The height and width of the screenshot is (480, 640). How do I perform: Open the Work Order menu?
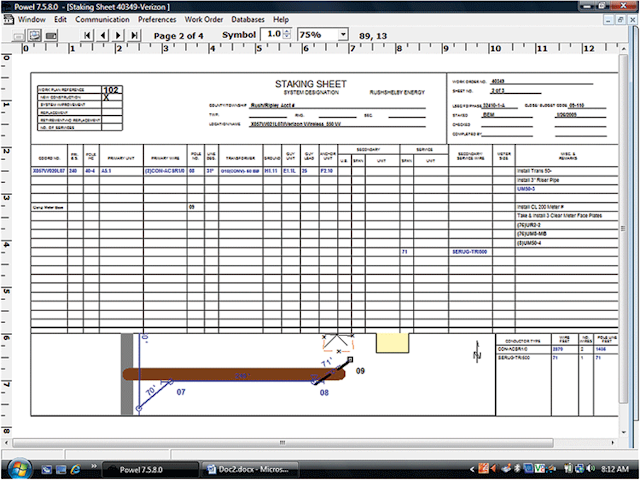pos(204,19)
